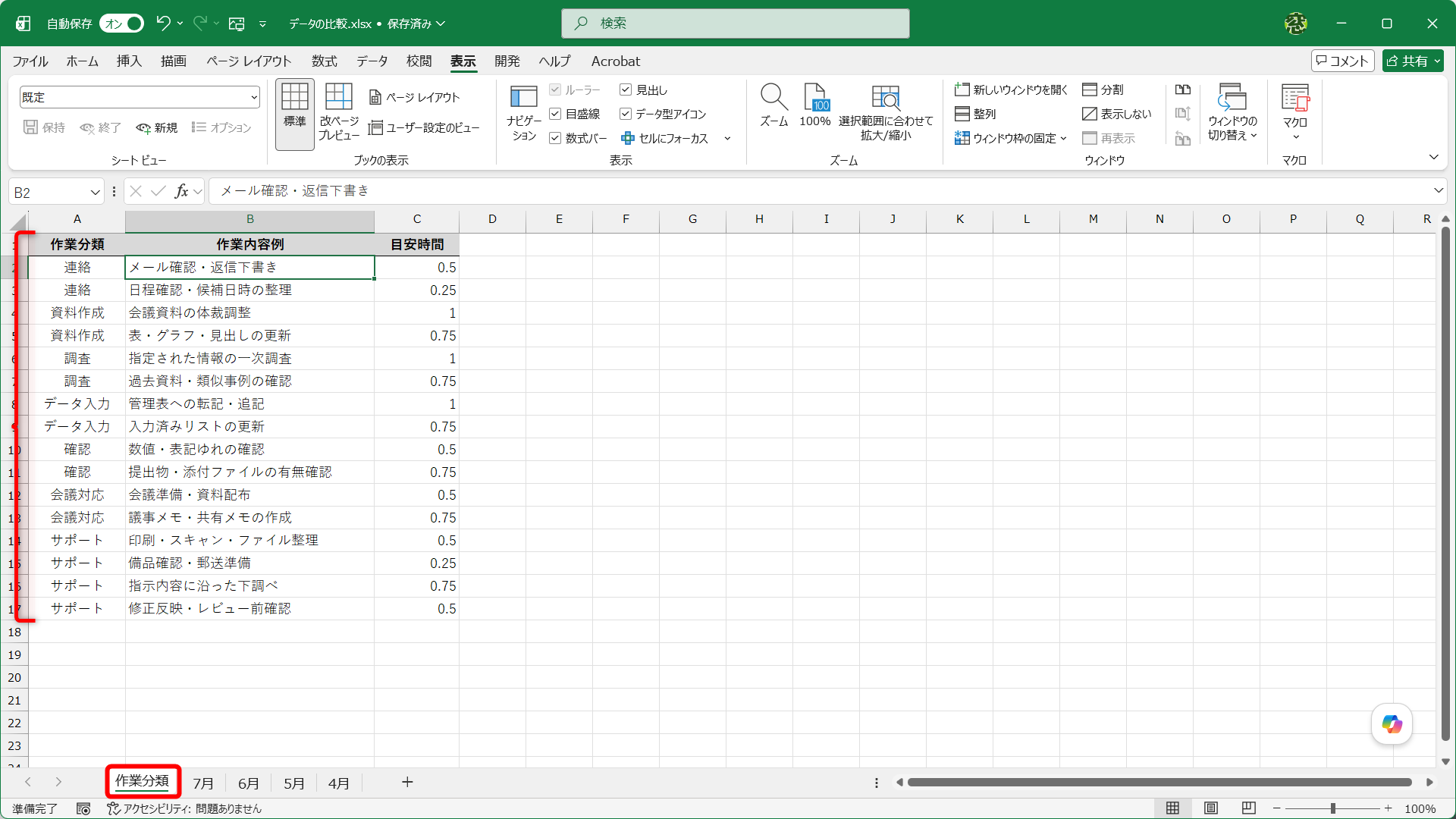Click the user account avatar
Image resolution: width=1456 pixels, height=819 pixels.
[1296, 24]
